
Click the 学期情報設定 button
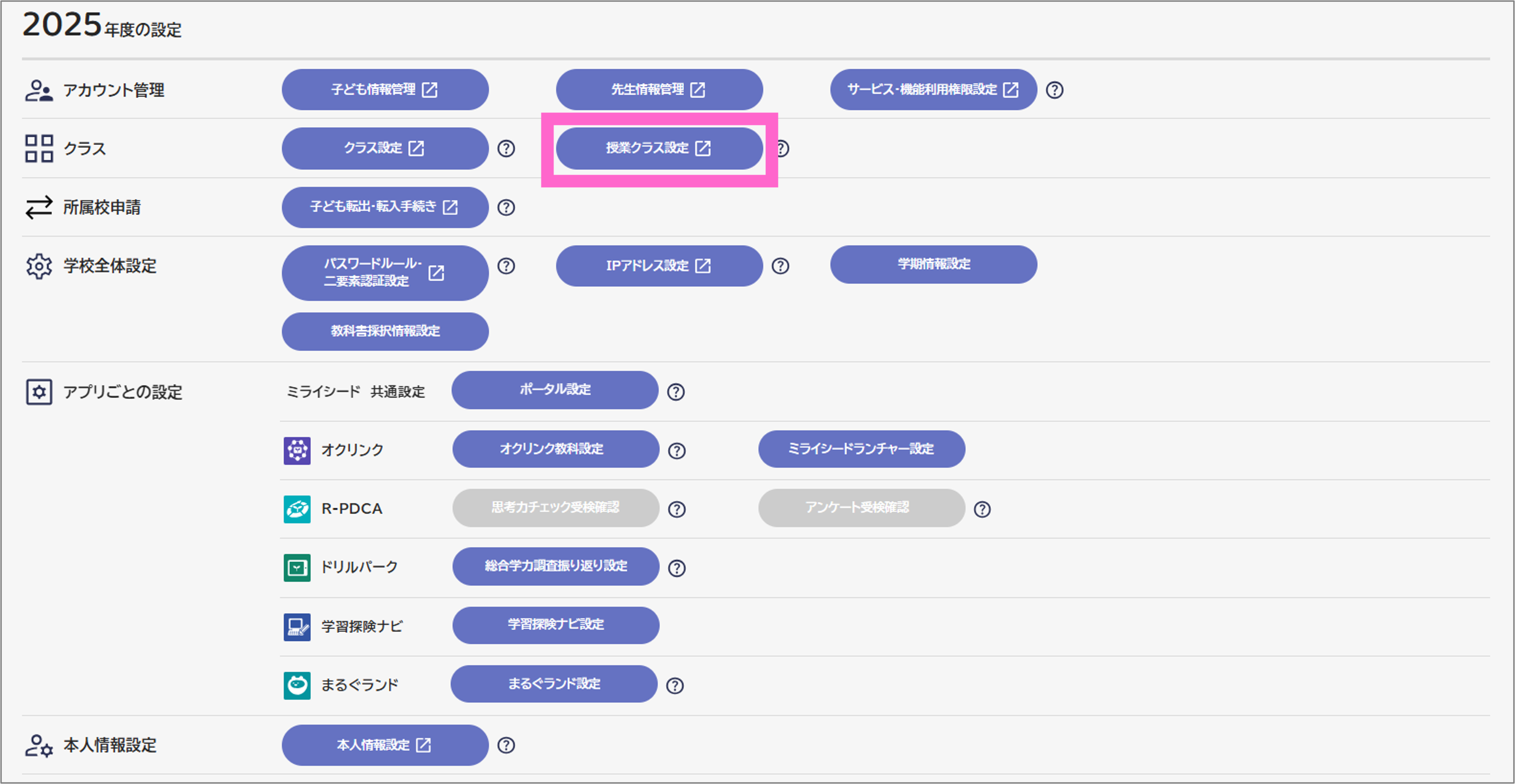[933, 264]
